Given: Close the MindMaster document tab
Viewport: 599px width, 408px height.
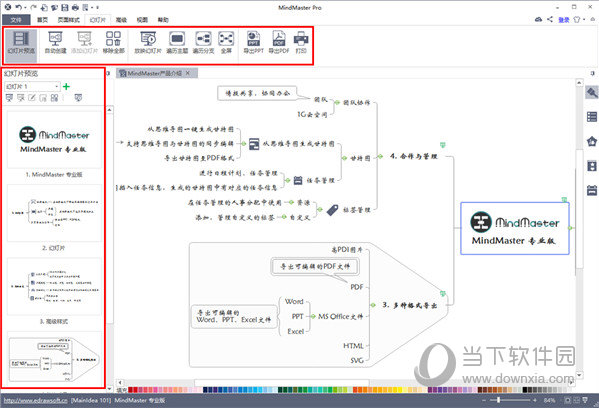Looking at the screenshot, I should (188, 73).
